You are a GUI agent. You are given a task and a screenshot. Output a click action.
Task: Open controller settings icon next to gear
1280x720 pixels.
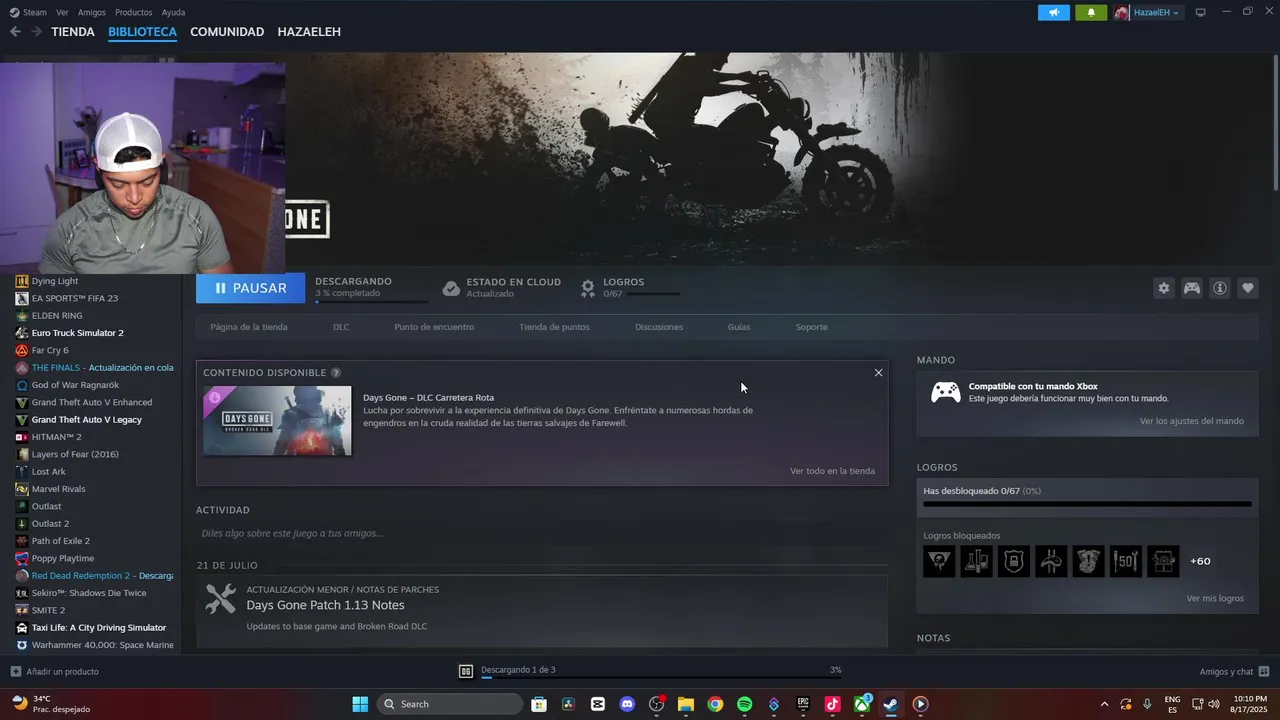(1192, 288)
